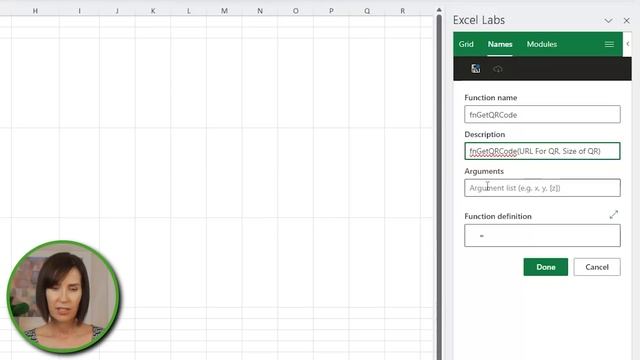
Task: Click the Done button
Action: (545, 267)
